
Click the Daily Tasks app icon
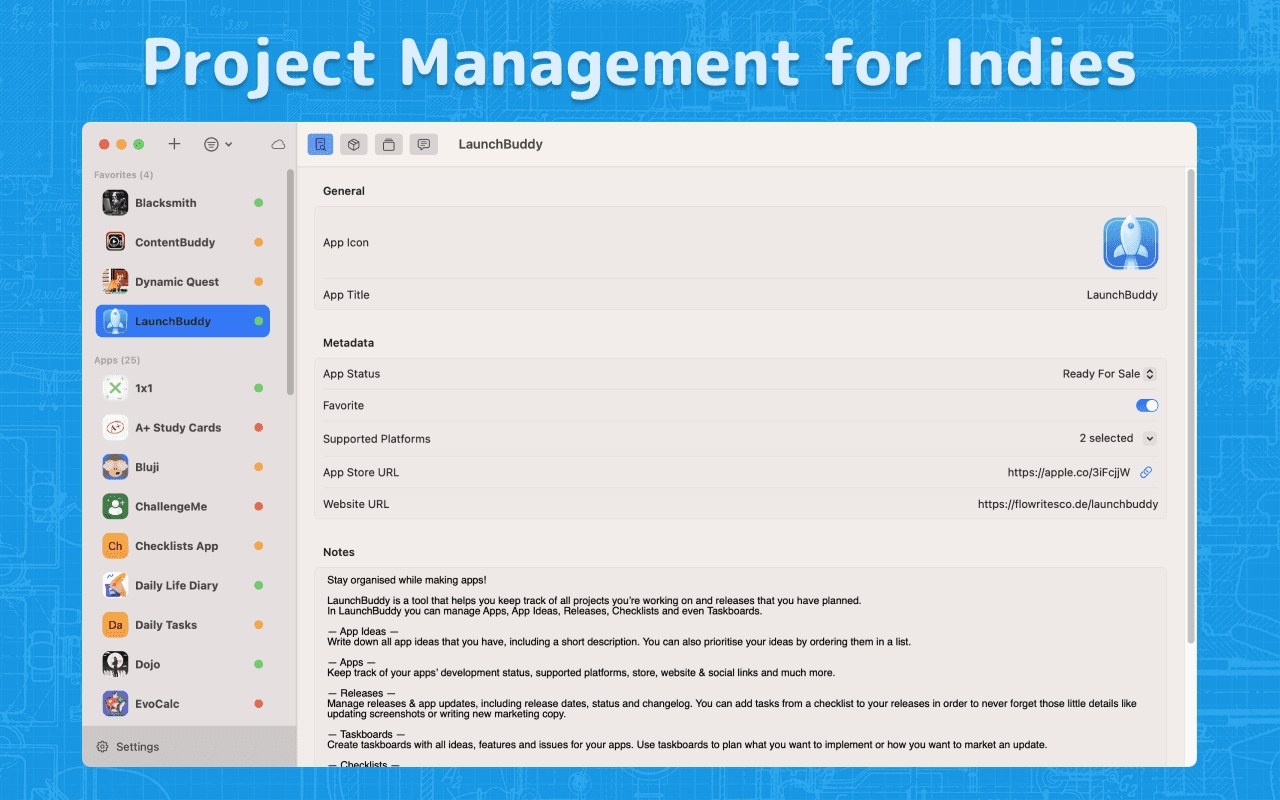point(115,625)
